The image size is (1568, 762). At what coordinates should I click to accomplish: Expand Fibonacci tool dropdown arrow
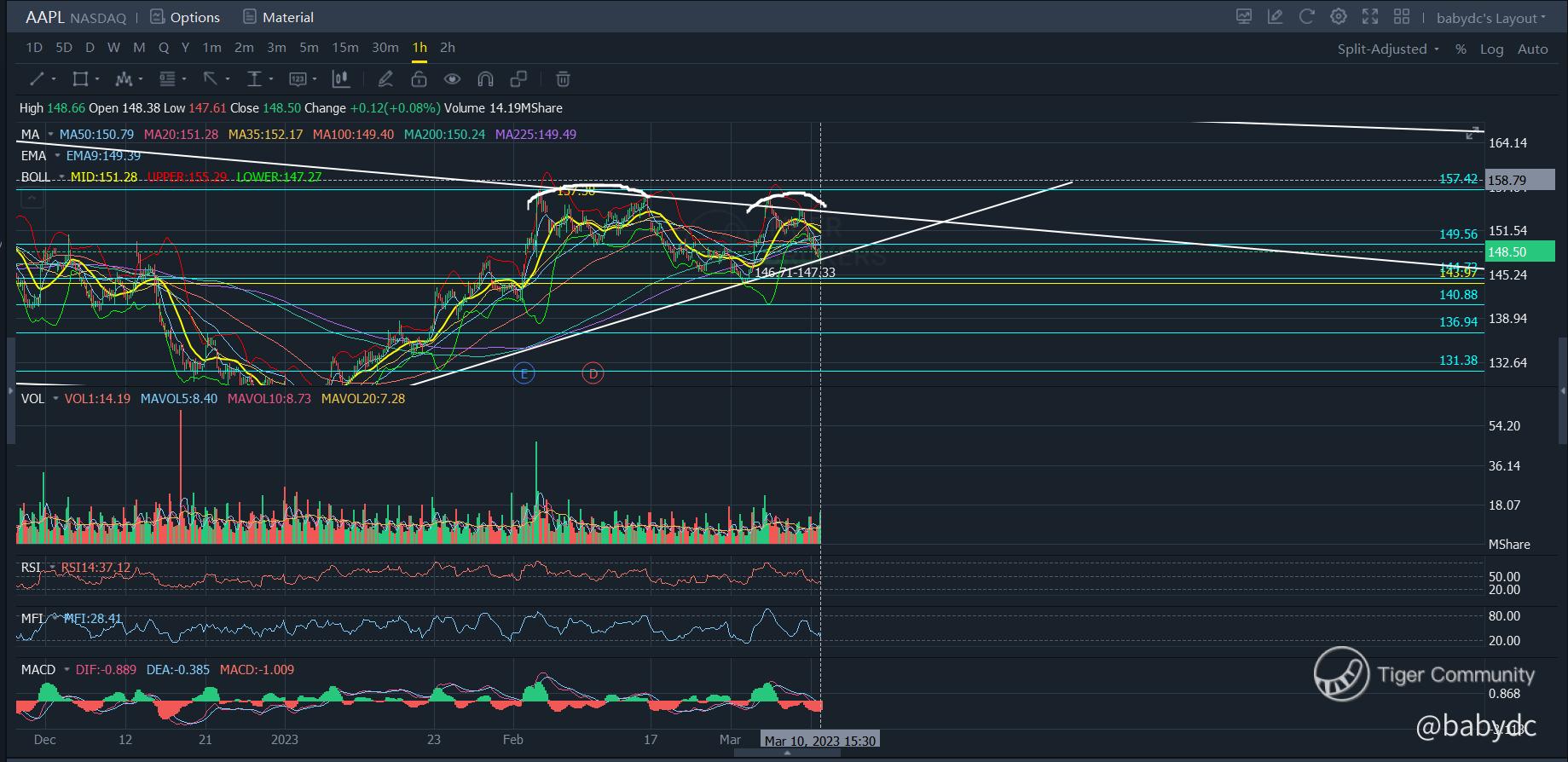184,79
